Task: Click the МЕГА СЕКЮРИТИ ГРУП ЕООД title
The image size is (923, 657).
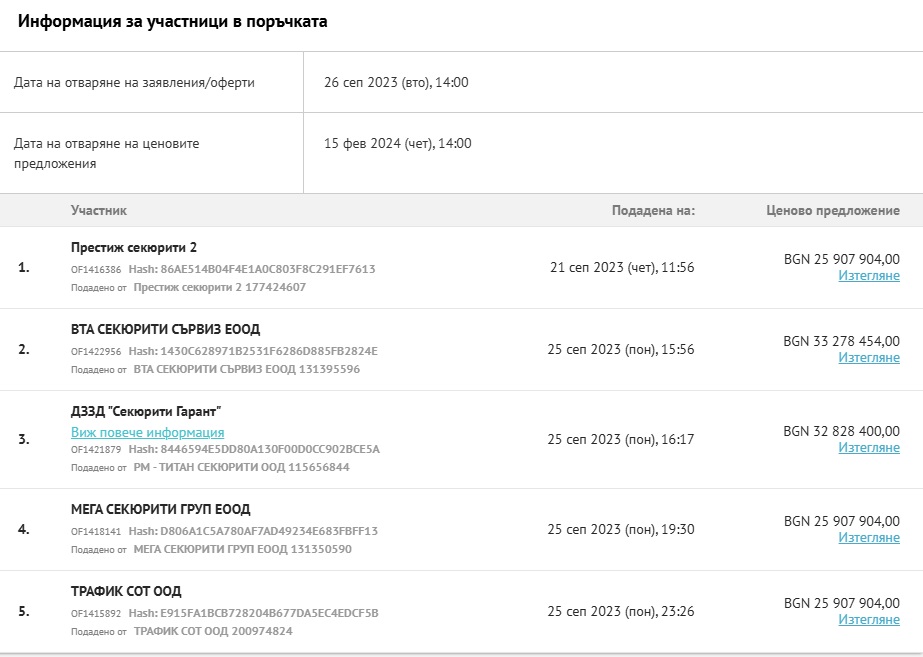Action: (x=160, y=510)
